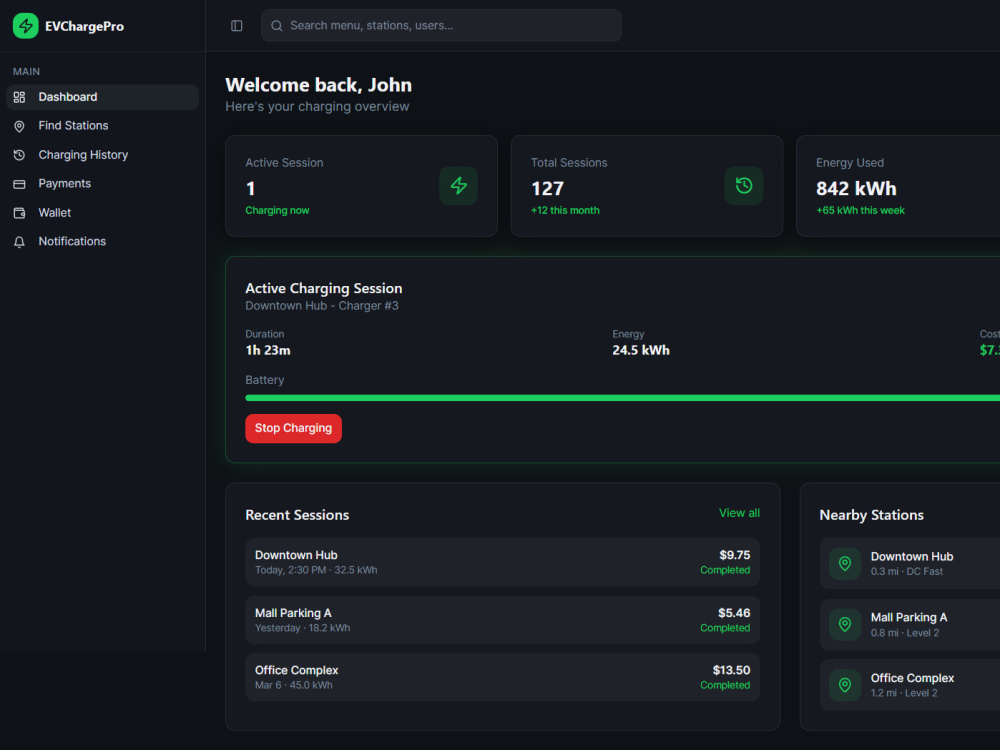Click the 24.5 kWh energy value
The width and height of the screenshot is (1000, 750).
[641, 350]
